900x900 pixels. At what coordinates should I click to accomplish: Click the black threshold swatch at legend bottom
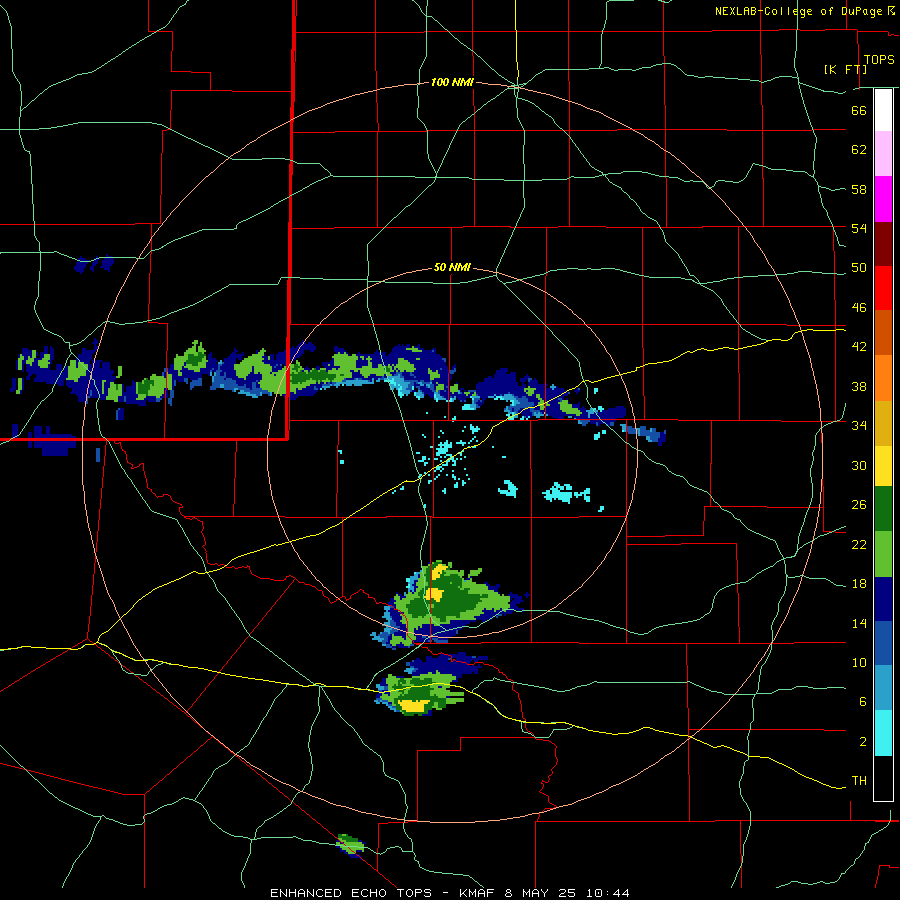tap(883, 778)
